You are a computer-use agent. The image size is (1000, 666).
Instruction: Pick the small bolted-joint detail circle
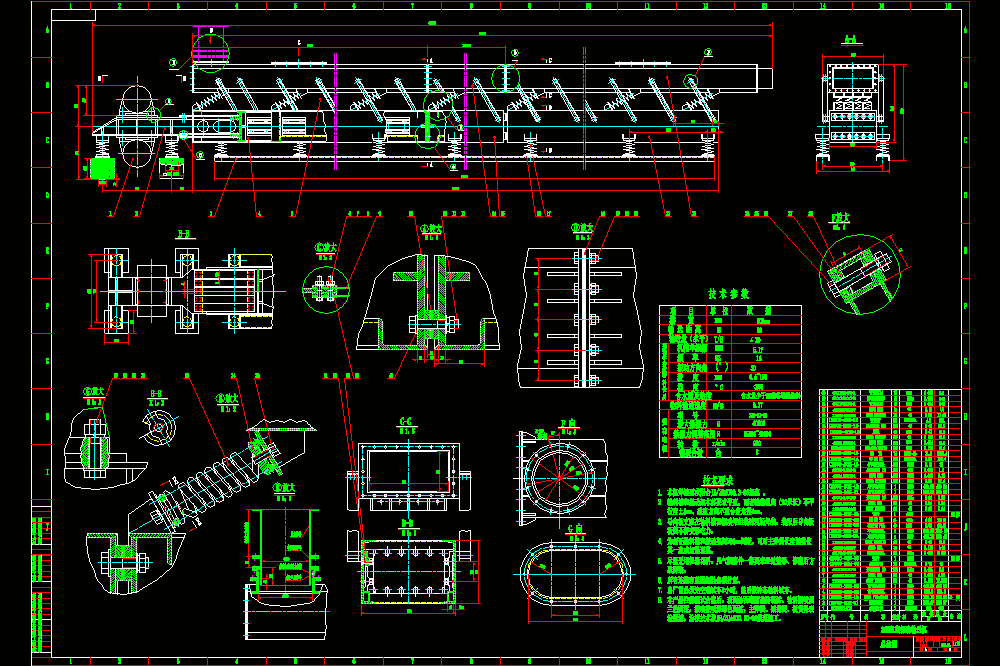coord(326,290)
